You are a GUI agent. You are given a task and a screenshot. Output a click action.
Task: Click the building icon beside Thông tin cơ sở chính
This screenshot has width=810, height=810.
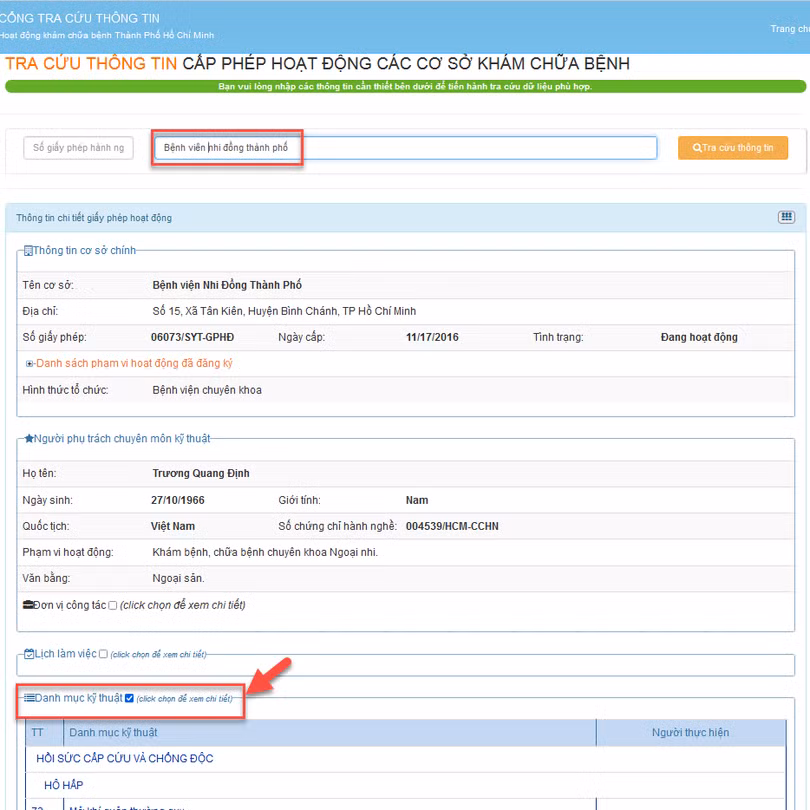click(28, 250)
